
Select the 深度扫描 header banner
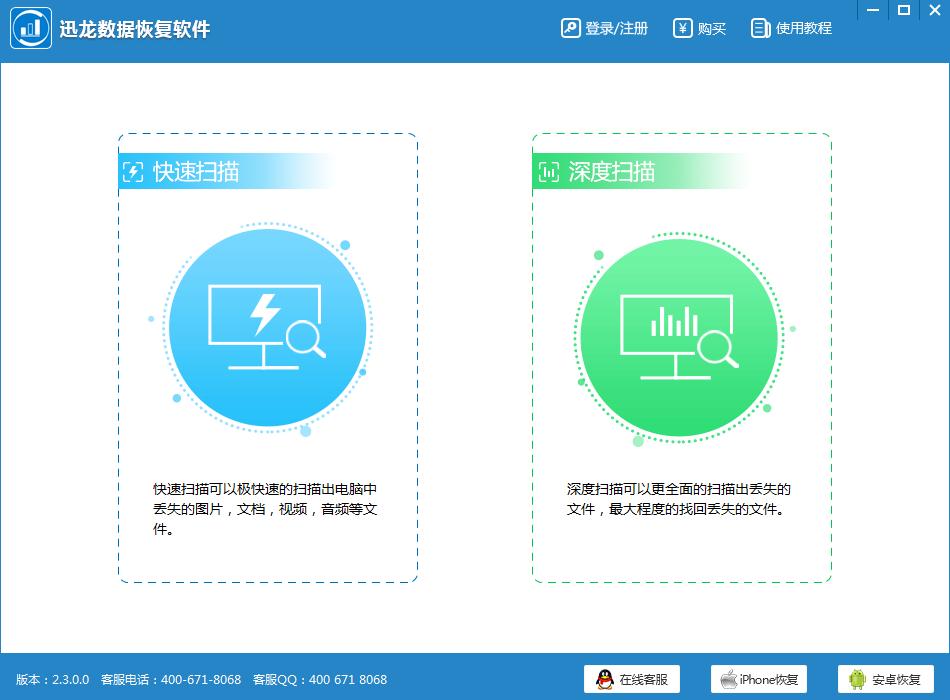pyautogui.click(x=640, y=172)
